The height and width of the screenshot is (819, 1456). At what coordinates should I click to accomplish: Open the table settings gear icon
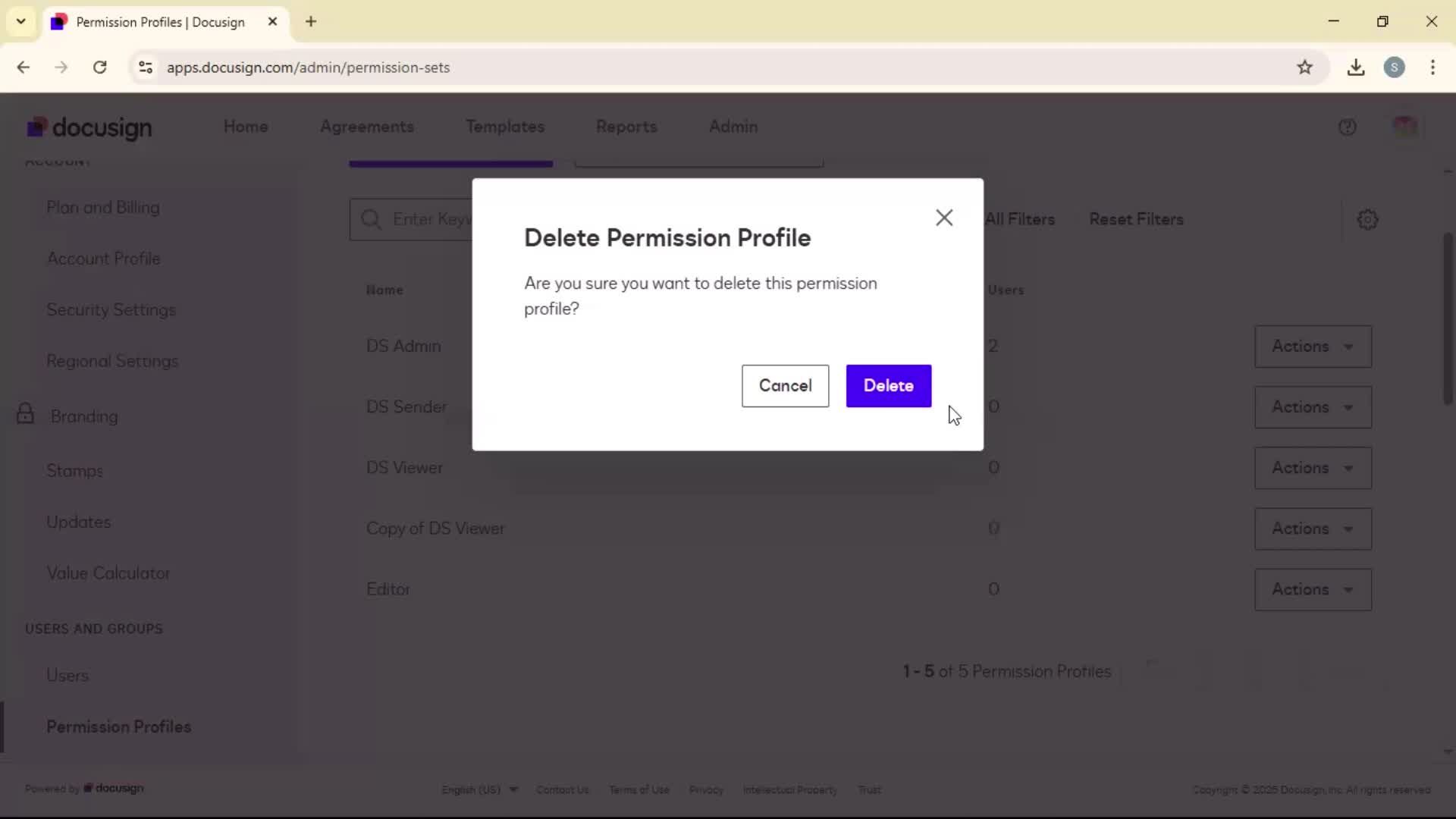click(1367, 220)
